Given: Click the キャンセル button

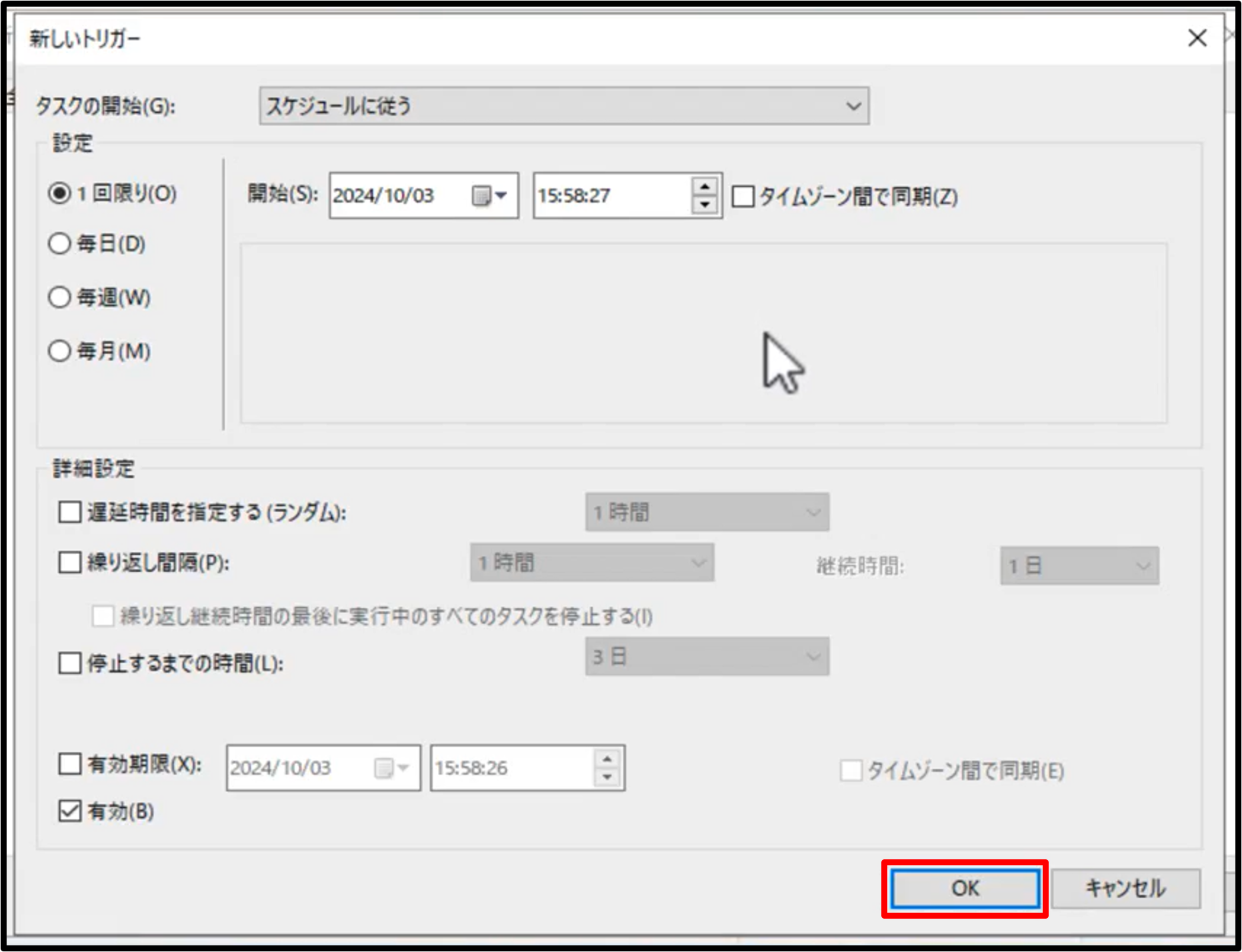Looking at the screenshot, I should 1126,889.
